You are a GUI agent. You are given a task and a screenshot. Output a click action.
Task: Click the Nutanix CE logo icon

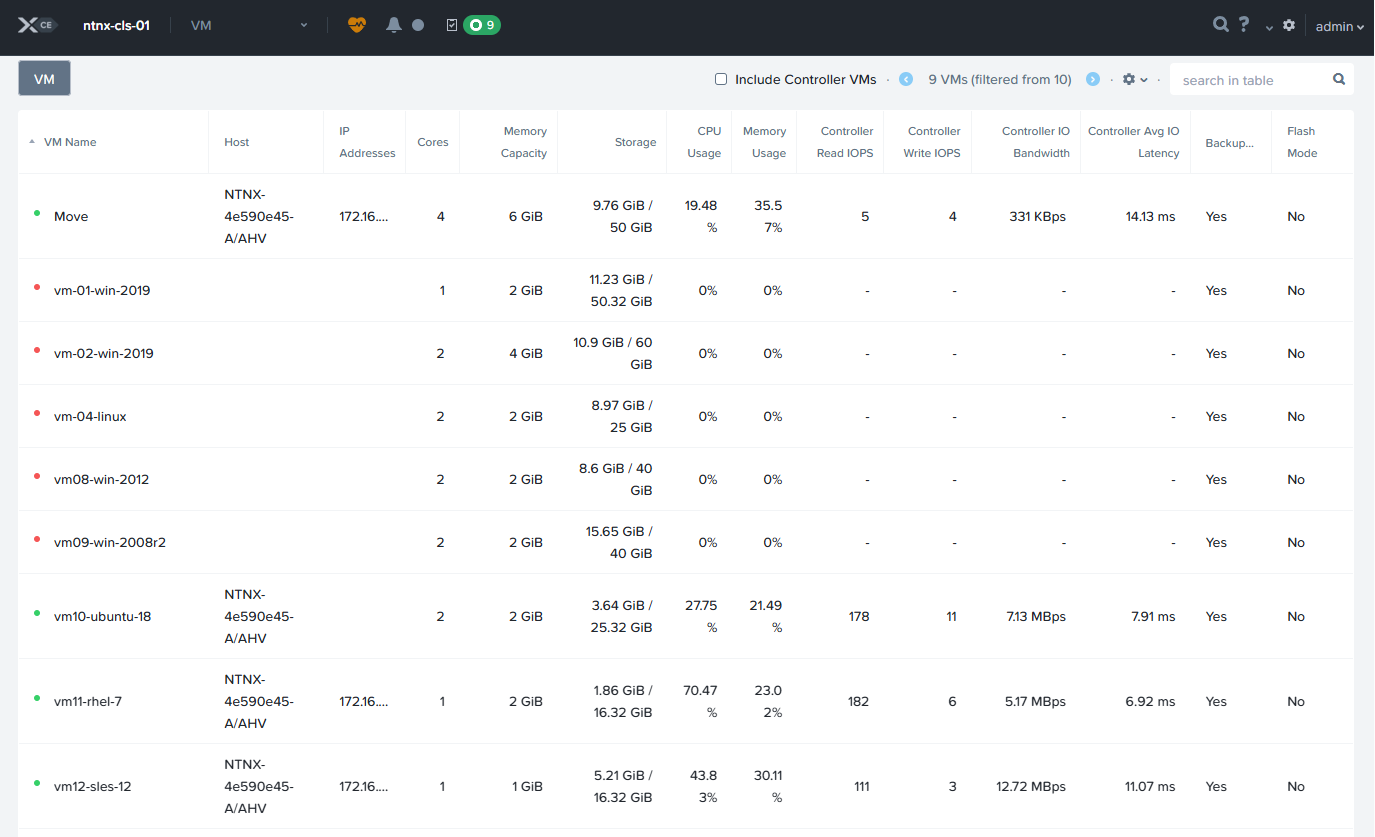[x=34, y=25]
